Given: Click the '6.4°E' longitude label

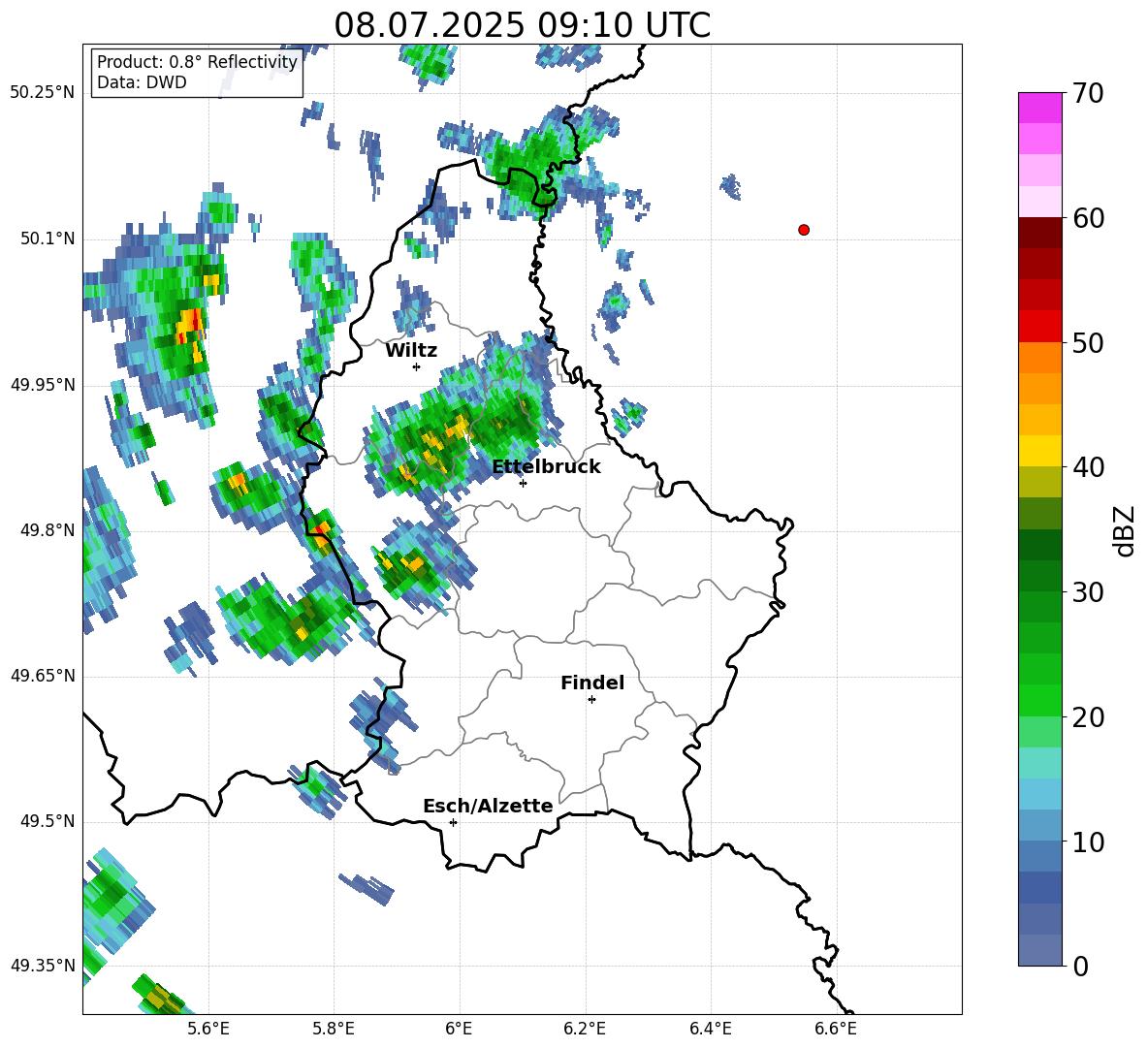Looking at the screenshot, I should (710, 1029).
